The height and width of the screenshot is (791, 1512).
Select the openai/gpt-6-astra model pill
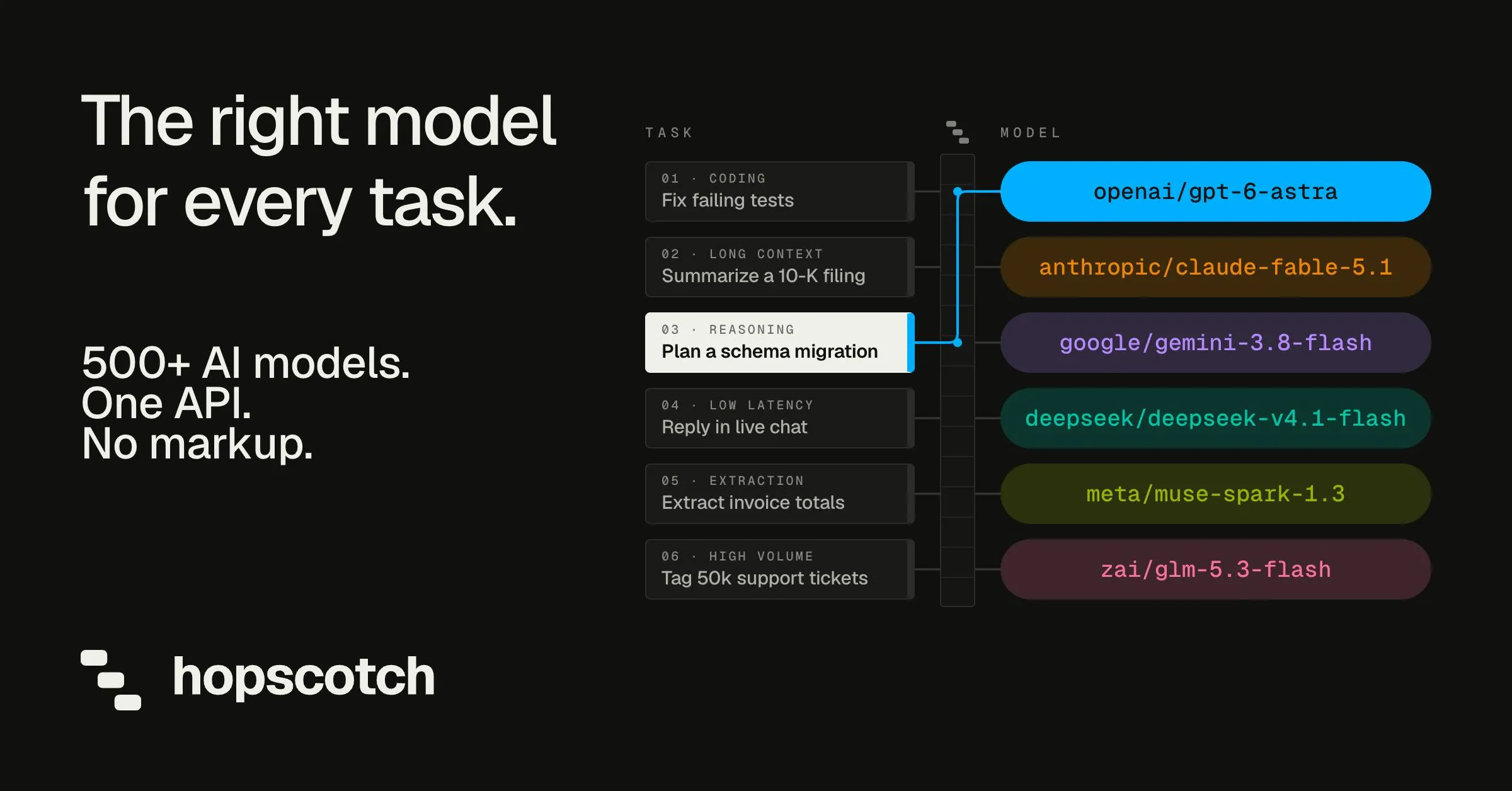coord(1216,191)
